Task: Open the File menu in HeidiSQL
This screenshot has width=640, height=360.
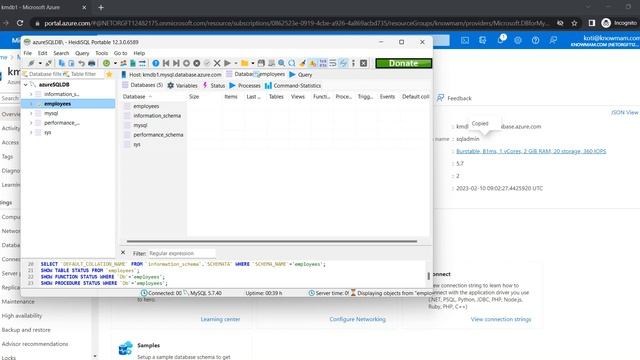Action: coord(27,53)
